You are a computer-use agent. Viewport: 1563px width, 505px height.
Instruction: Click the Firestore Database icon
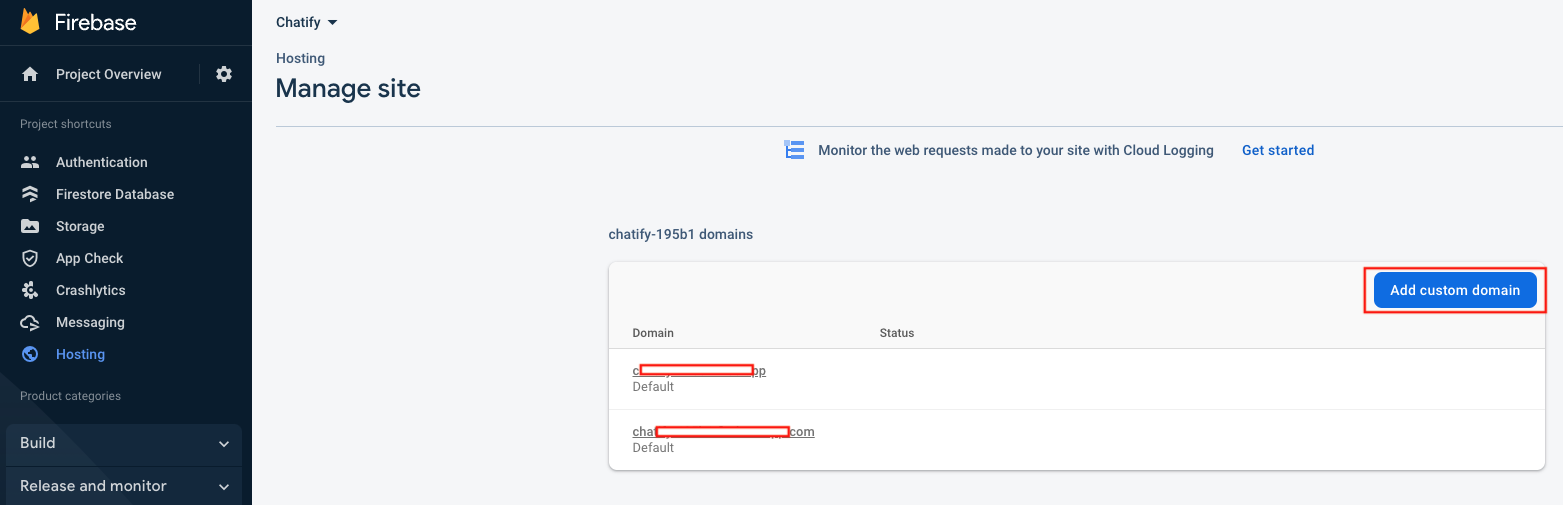tap(30, 194)
